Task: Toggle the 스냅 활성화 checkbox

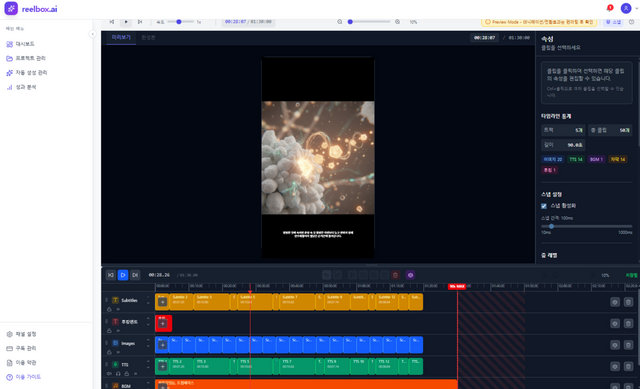Action: point(544,206)
